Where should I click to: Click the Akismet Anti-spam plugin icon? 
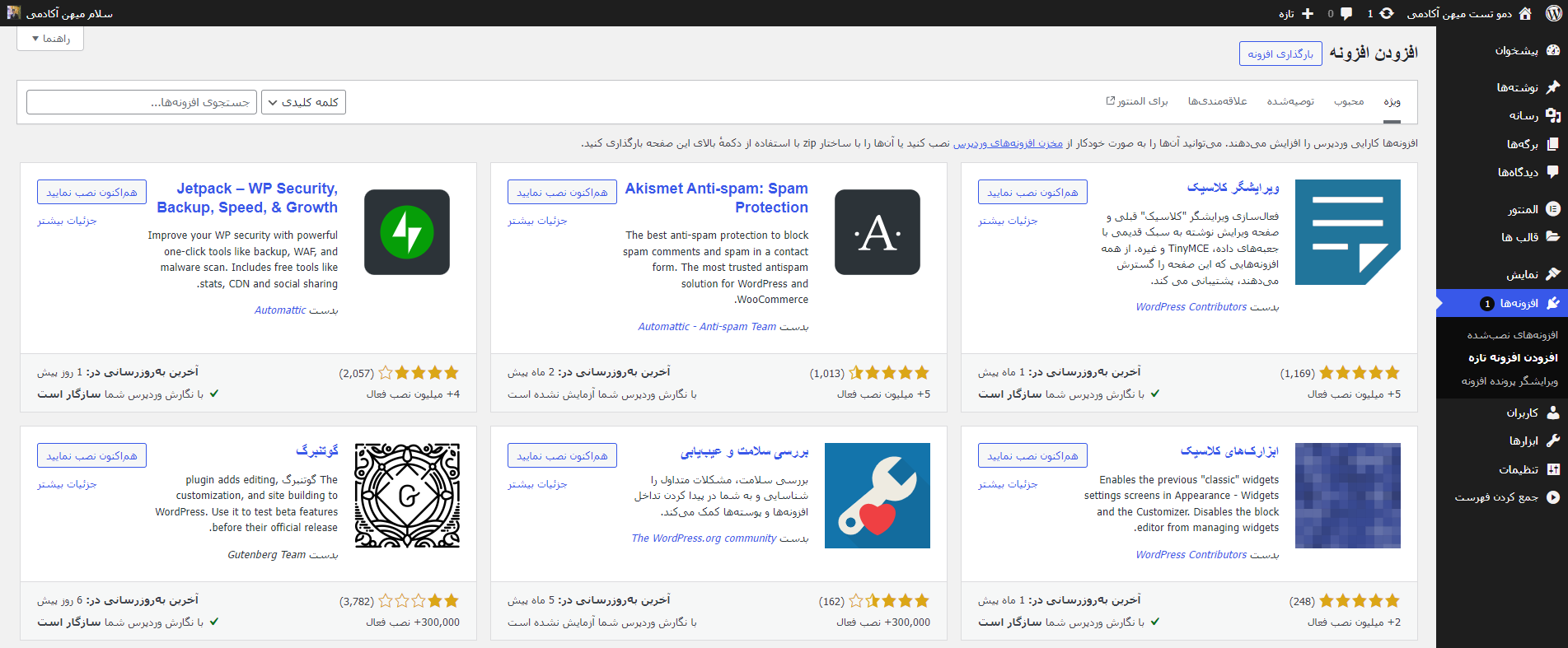(x=877, y=232)
